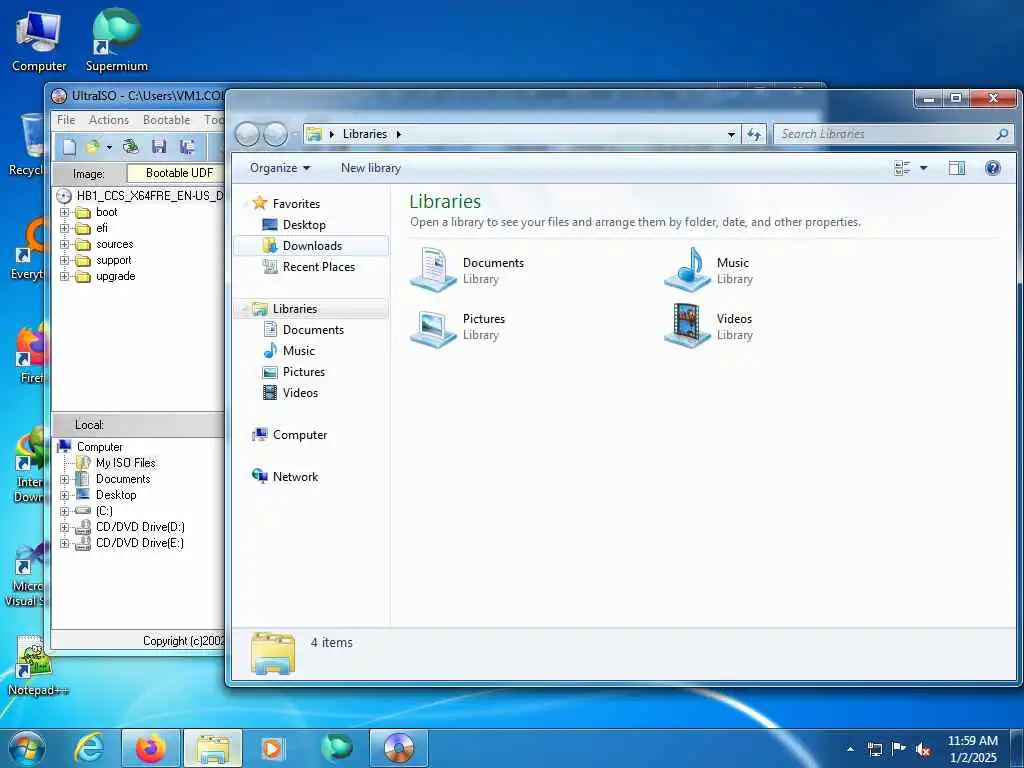Expand the efi folder in UltraISO tree
The image size is (1024, 768).
64,228
